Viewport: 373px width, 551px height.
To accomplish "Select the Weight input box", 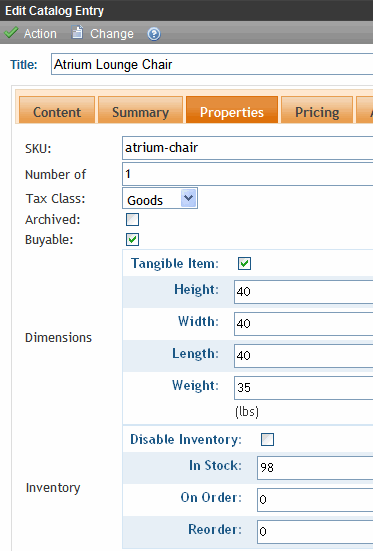I will [303, 388].
